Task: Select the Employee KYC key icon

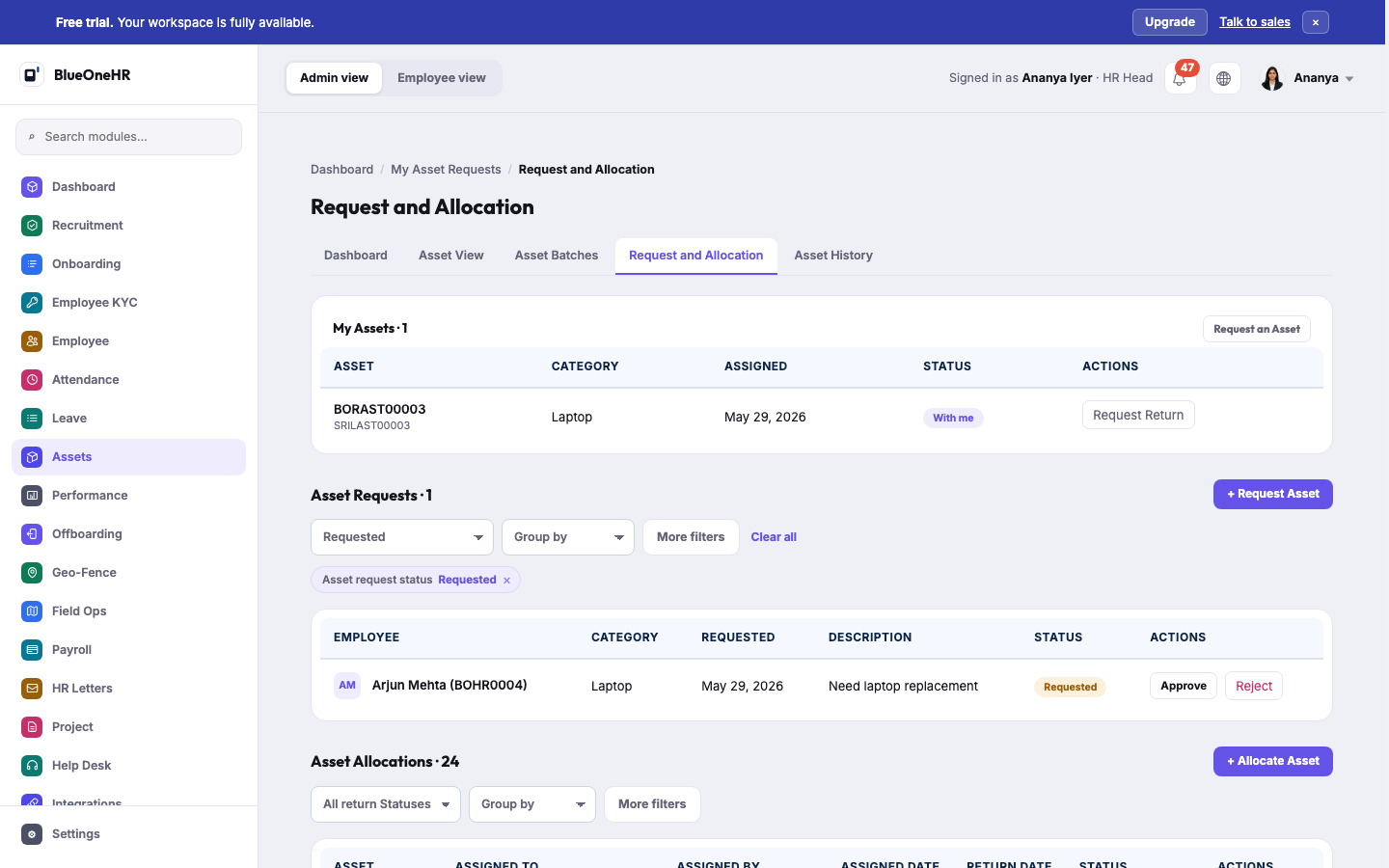Action: (x=32, y=303)
